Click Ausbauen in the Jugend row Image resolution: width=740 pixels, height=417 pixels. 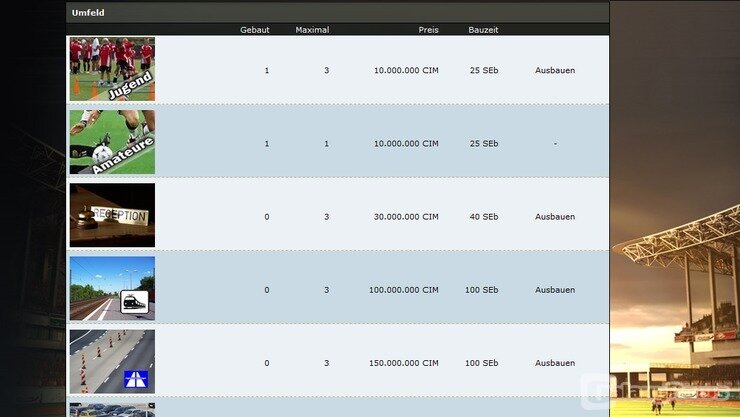pos(555,70)
